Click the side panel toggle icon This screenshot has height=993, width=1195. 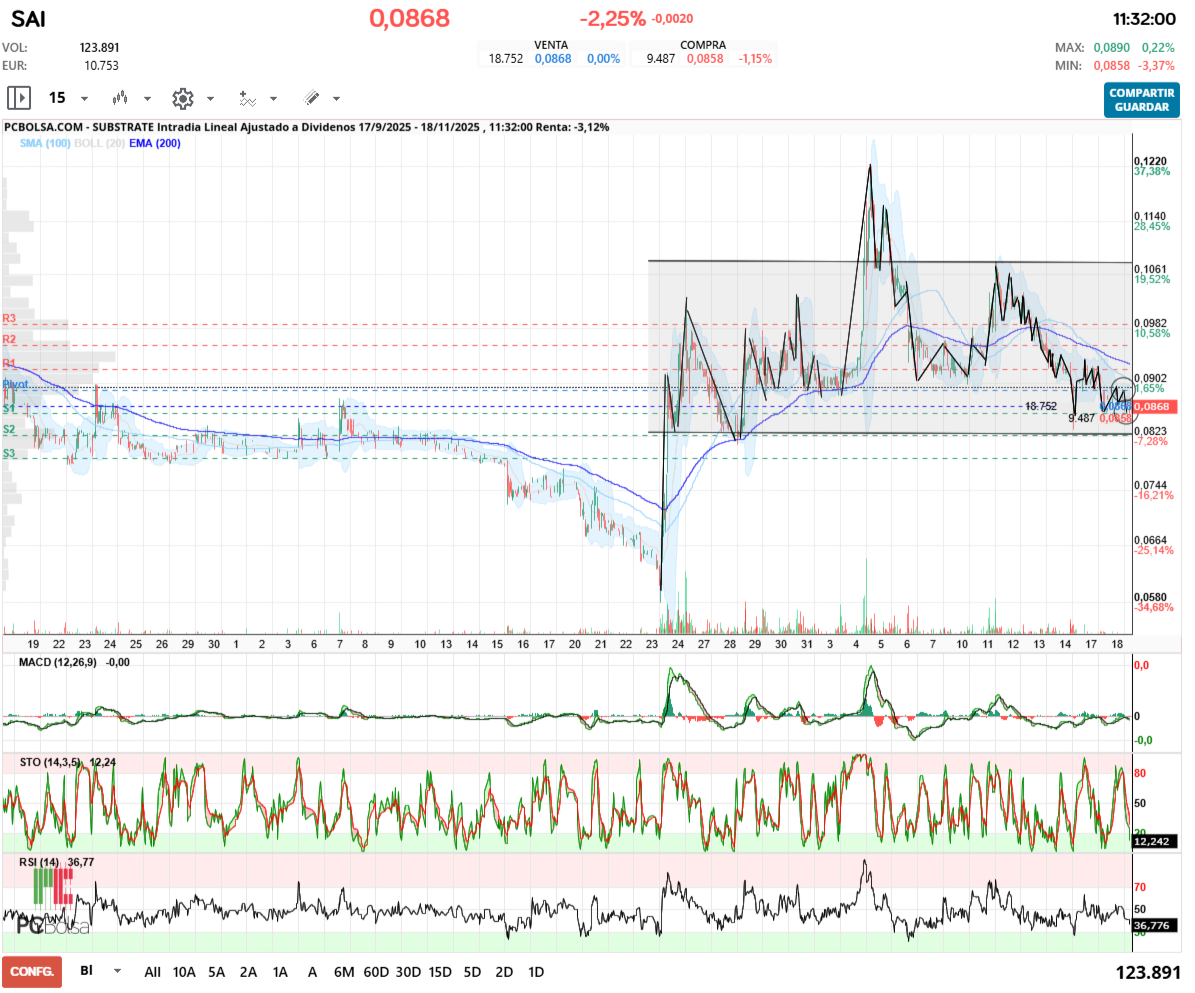coord(19,98)
